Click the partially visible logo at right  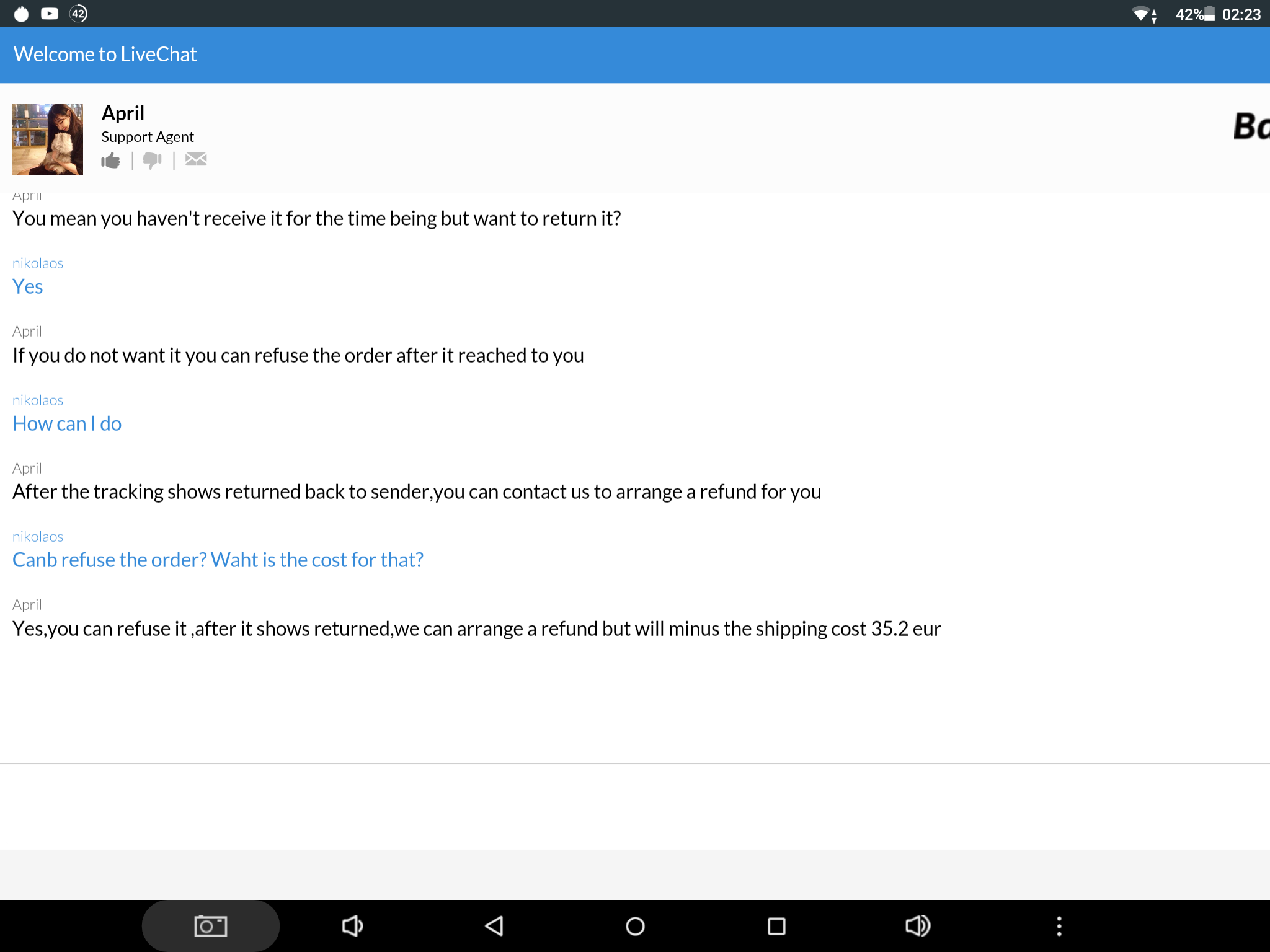[1251, 126]
